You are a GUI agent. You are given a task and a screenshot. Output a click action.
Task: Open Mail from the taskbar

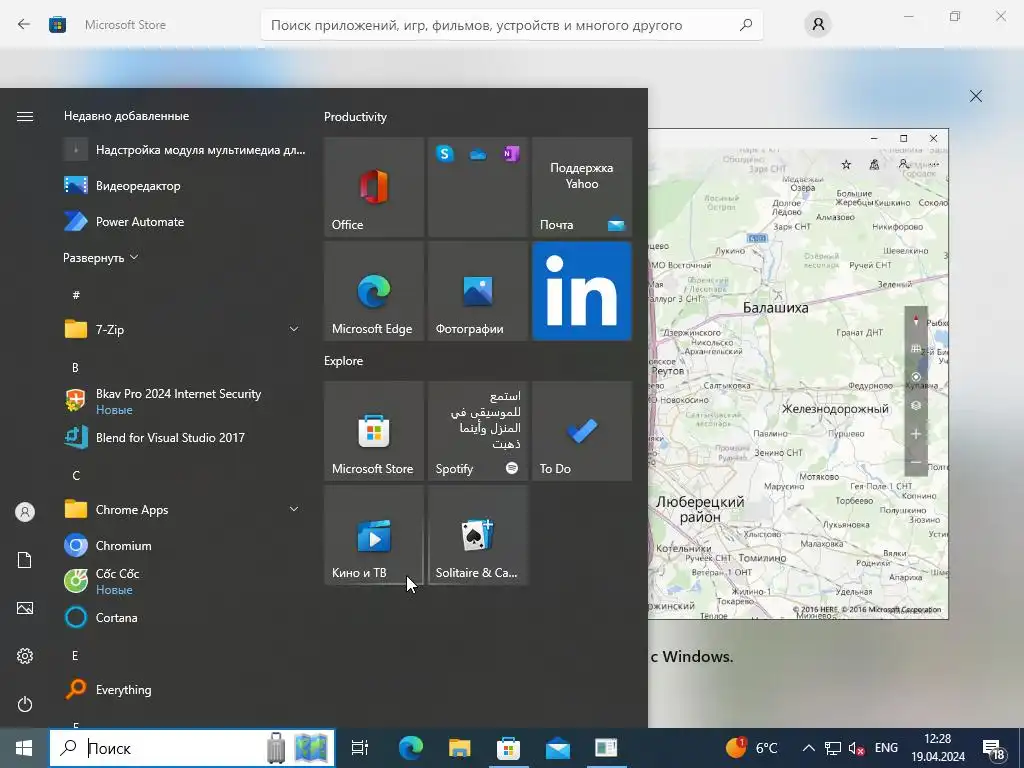coord(558,748)
